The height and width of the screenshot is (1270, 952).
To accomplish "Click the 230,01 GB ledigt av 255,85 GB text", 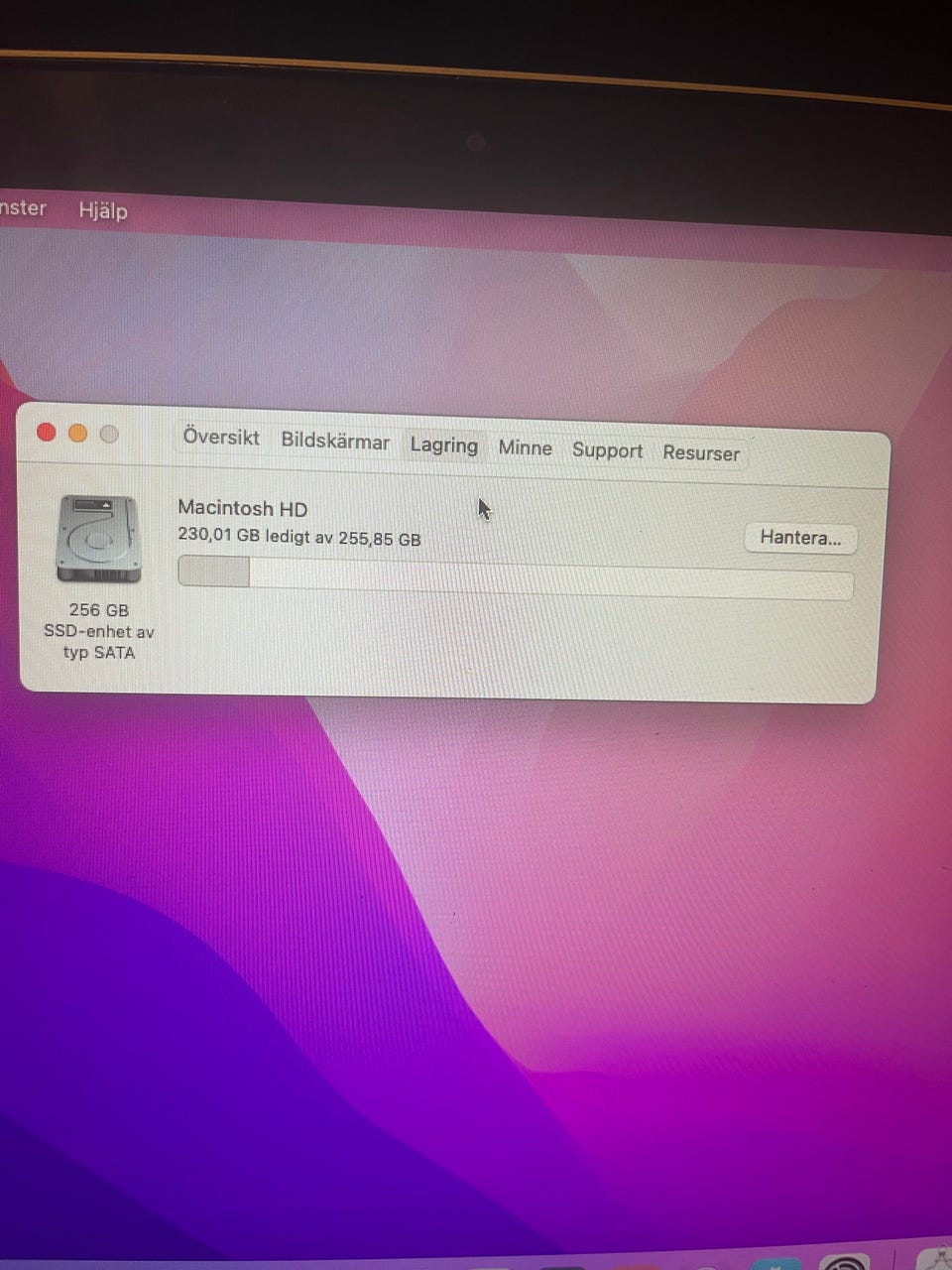I will click(x=299, y=538).
